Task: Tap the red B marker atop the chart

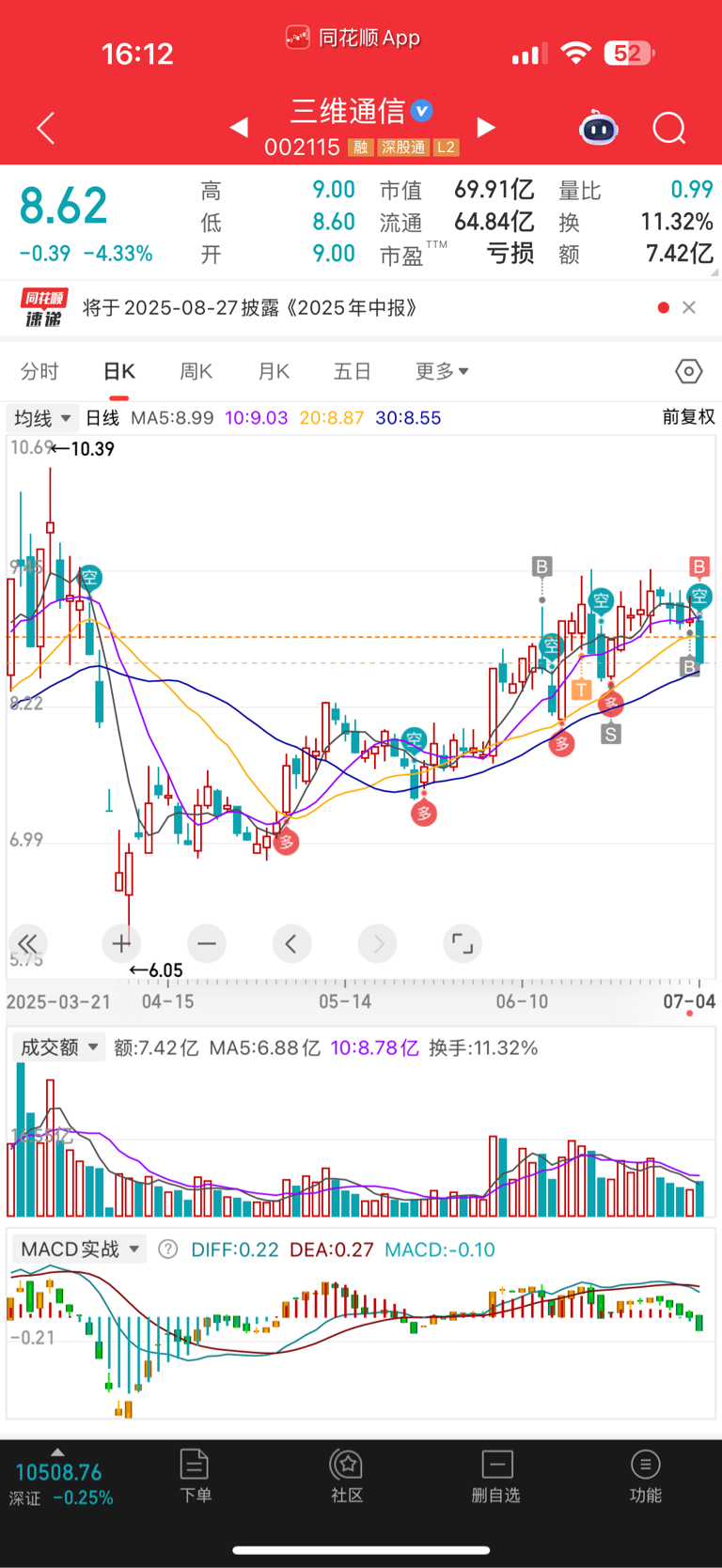Action: click(x=698, y=567)
